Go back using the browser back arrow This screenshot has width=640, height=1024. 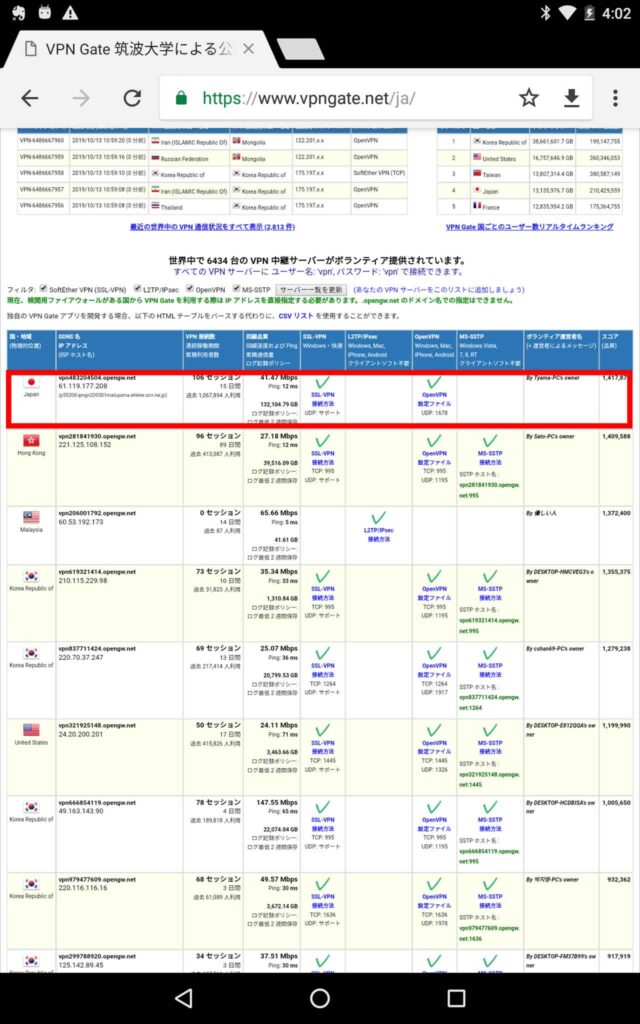(30, 98)
